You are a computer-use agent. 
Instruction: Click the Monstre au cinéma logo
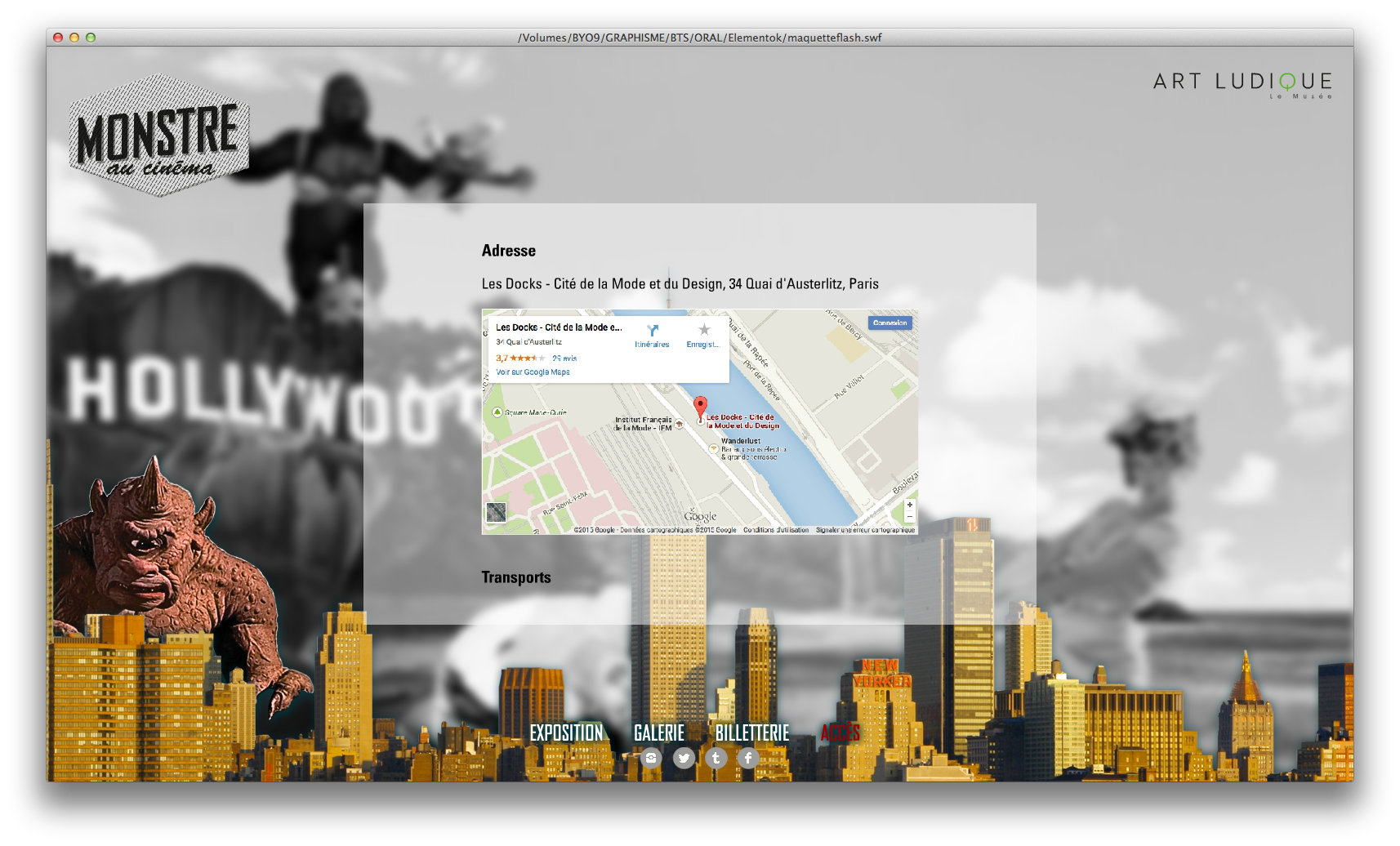(159, 135)
